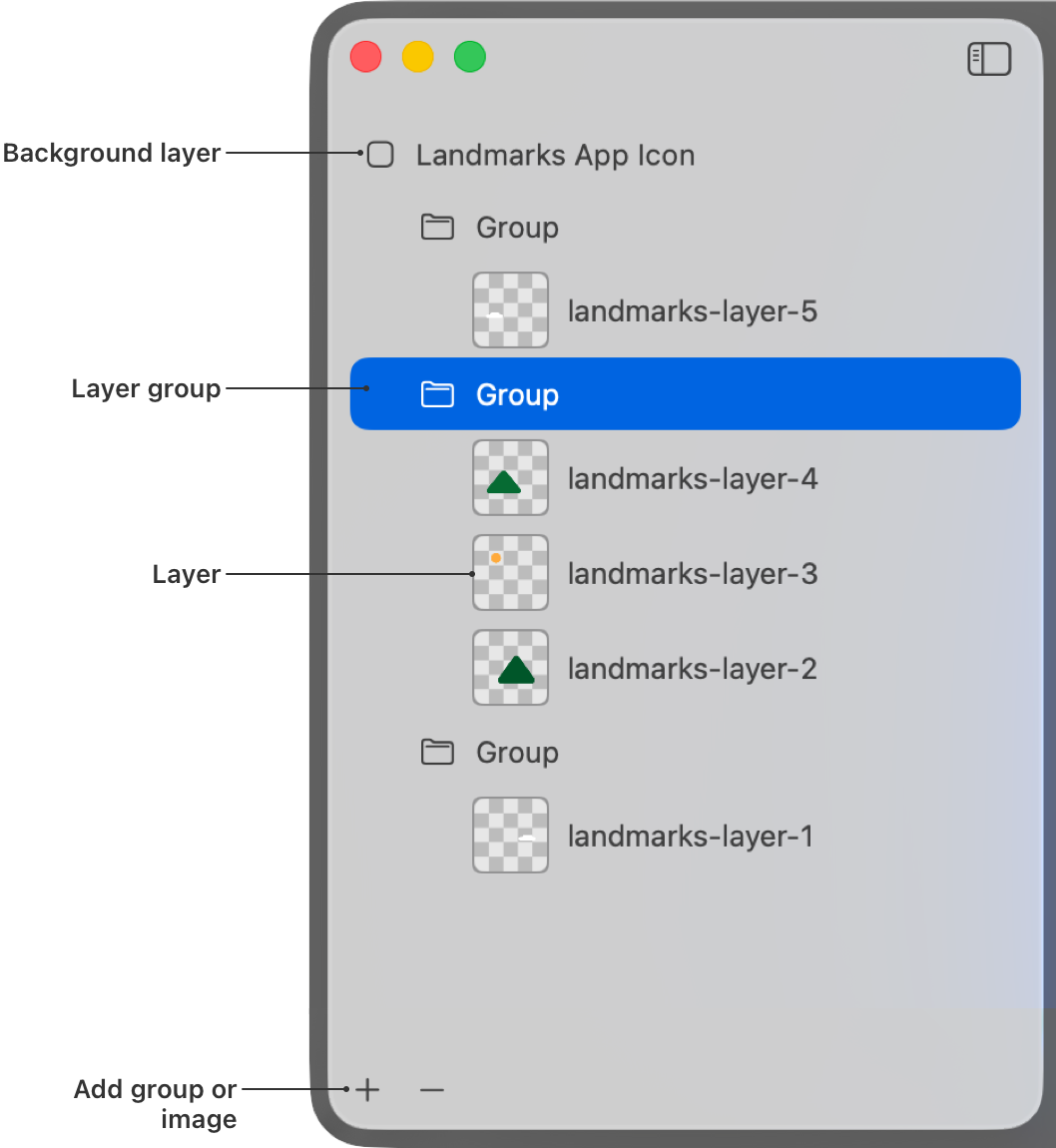
Task: Click the landmarks-layer-3 orange dot thumbnail icon
Action: click(510, 573)
